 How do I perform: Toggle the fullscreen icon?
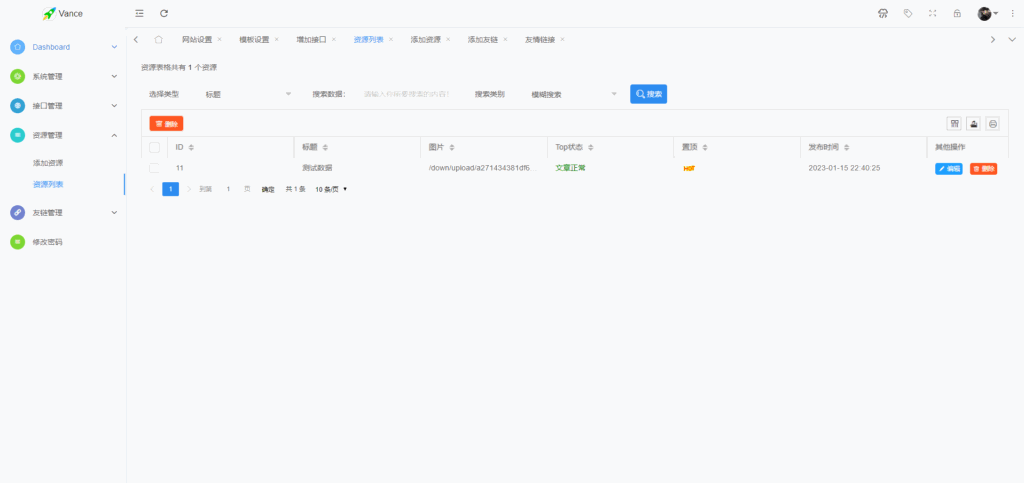coord(933,13)
